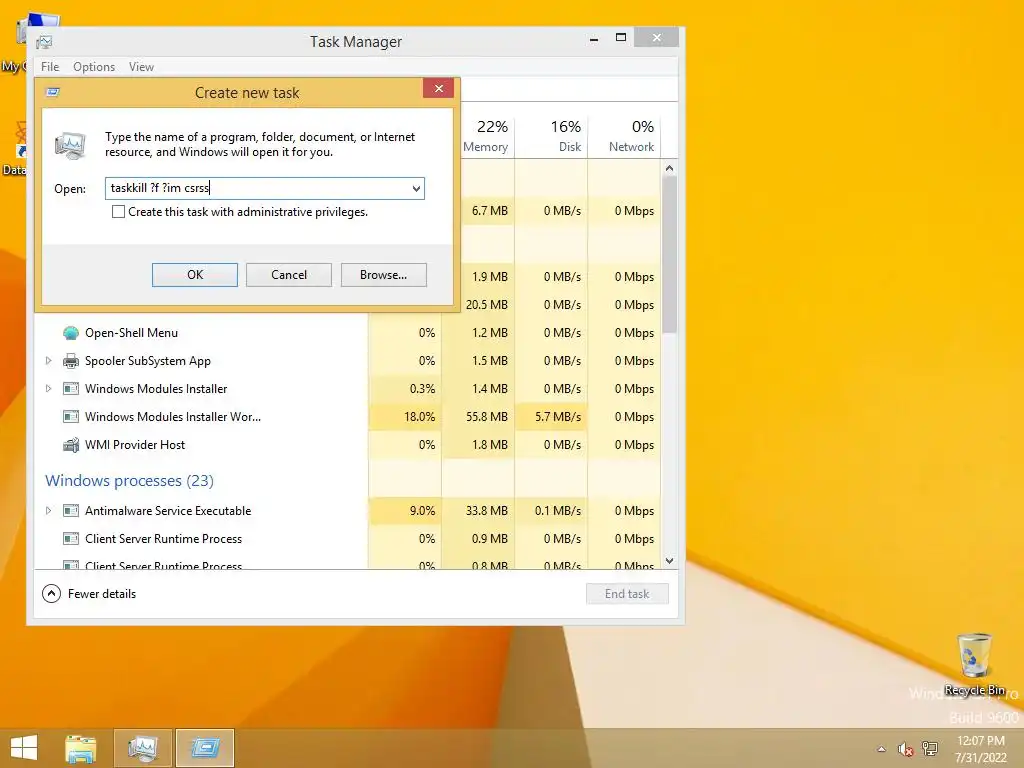Select the Spooler SubSystem App process
This screenshot has height=768, width=1024.
click(148, 361)
